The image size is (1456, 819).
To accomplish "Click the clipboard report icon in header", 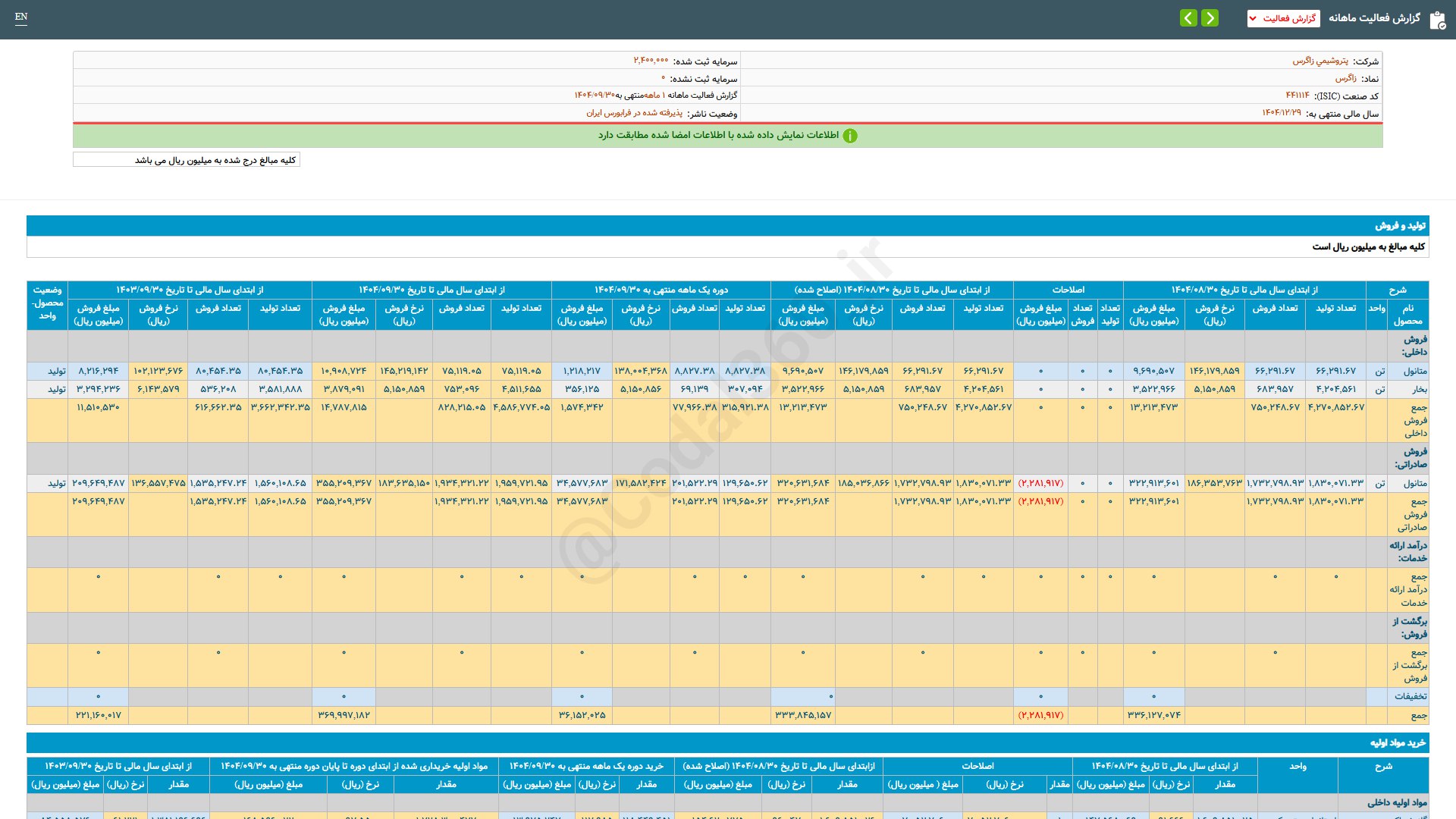I will 1437,20.
